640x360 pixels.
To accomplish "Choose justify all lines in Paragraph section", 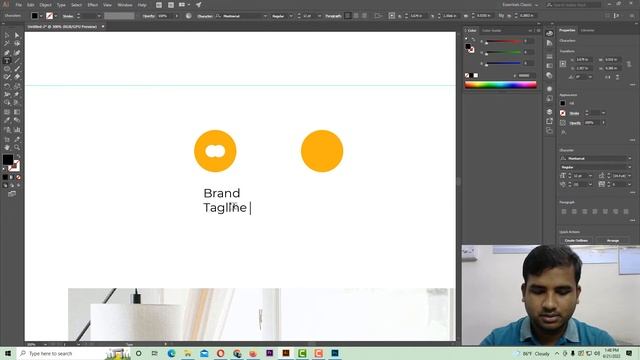I will click(x=625, y=211).
